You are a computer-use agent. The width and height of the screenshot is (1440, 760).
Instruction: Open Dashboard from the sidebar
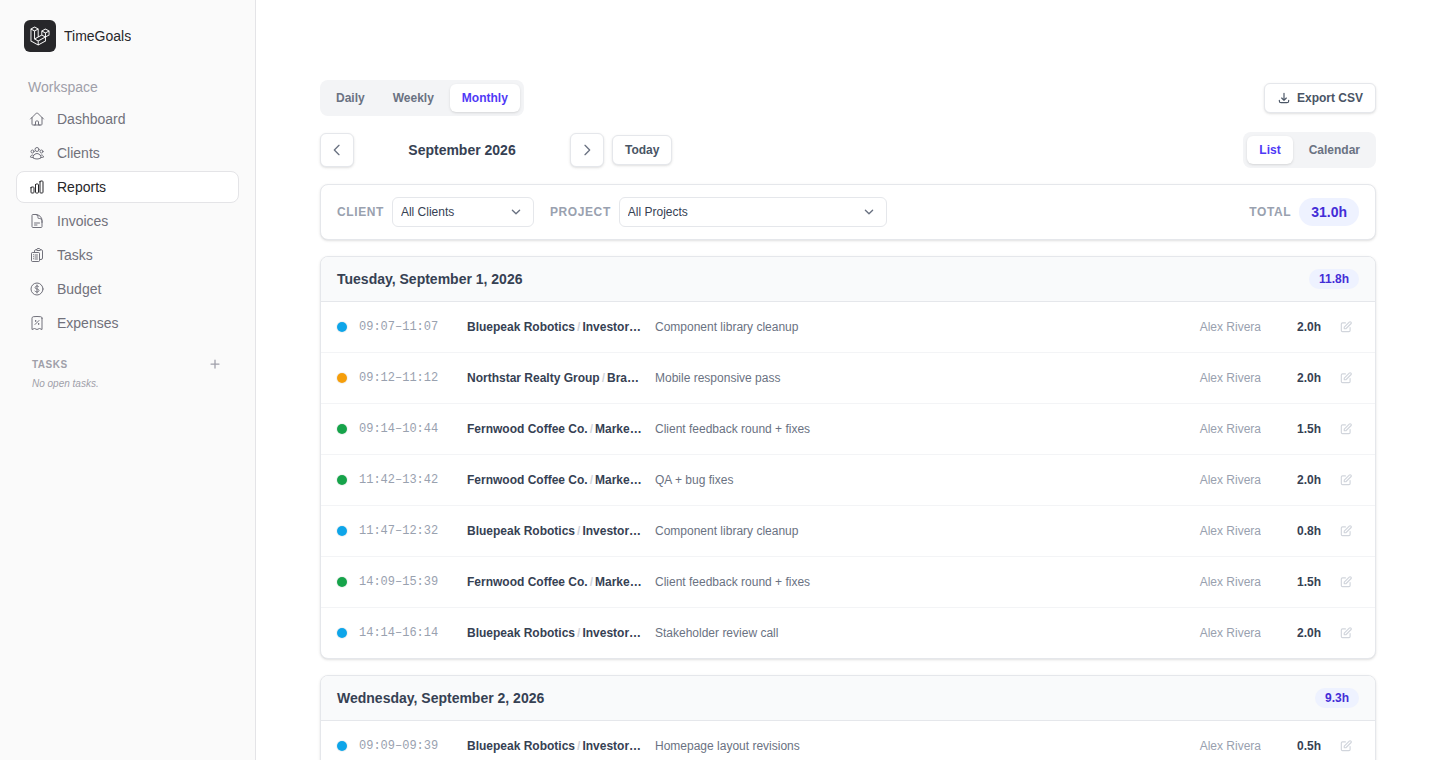[x=127, y=119]
